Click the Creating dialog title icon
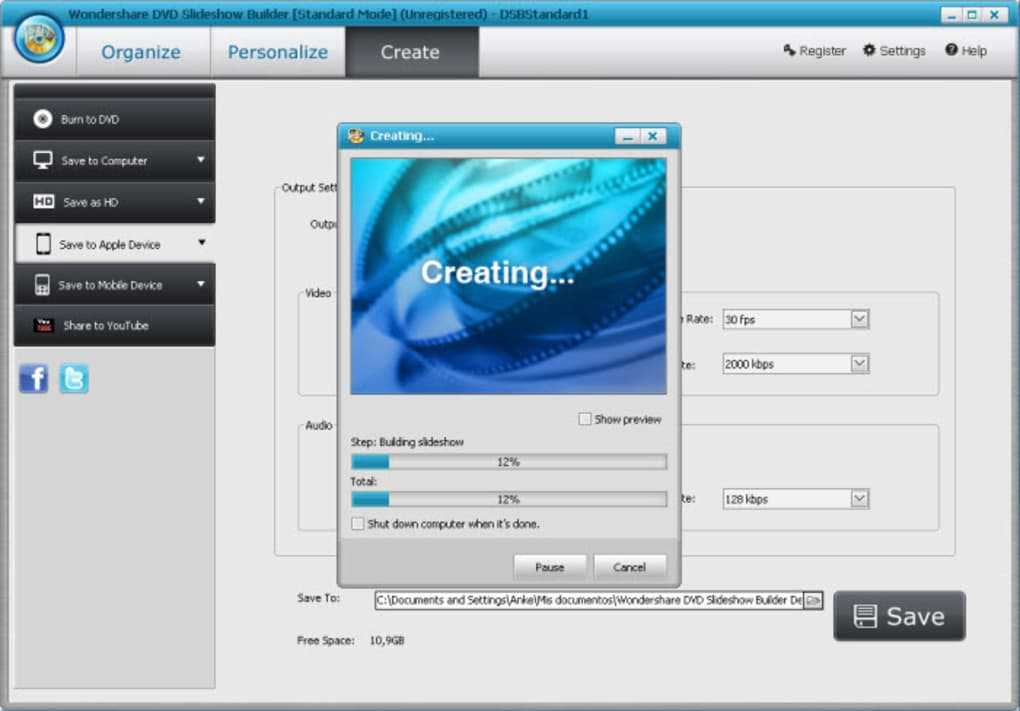 (x=355, y=136)
